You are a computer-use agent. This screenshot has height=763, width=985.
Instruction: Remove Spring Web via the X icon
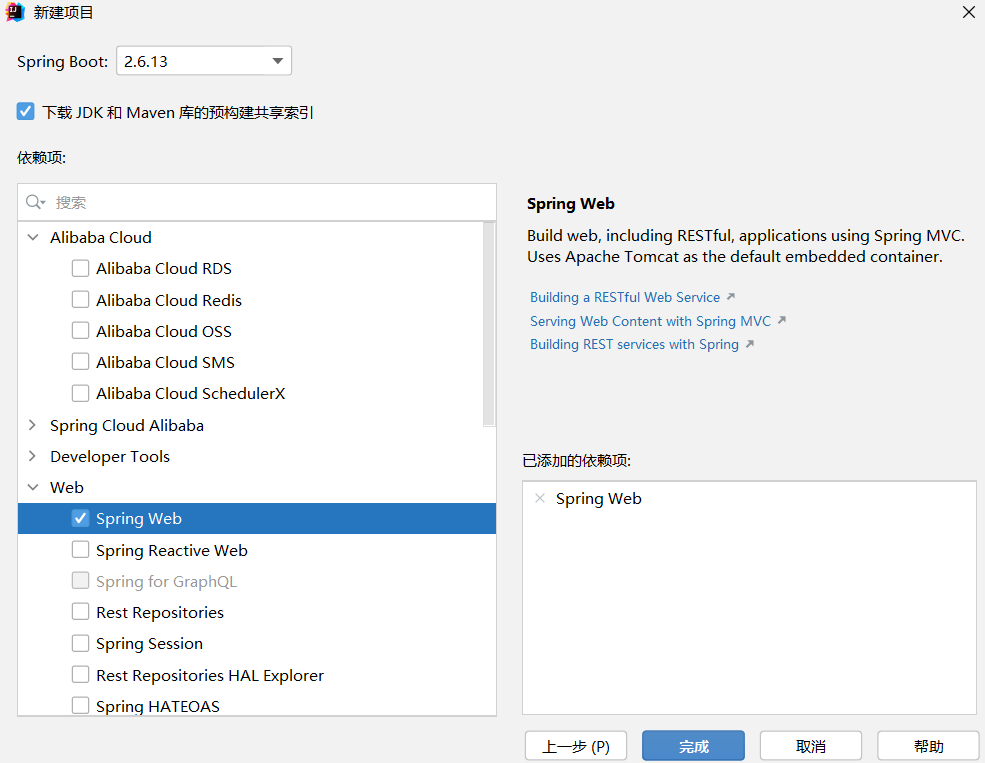click(x=540, y=499)
